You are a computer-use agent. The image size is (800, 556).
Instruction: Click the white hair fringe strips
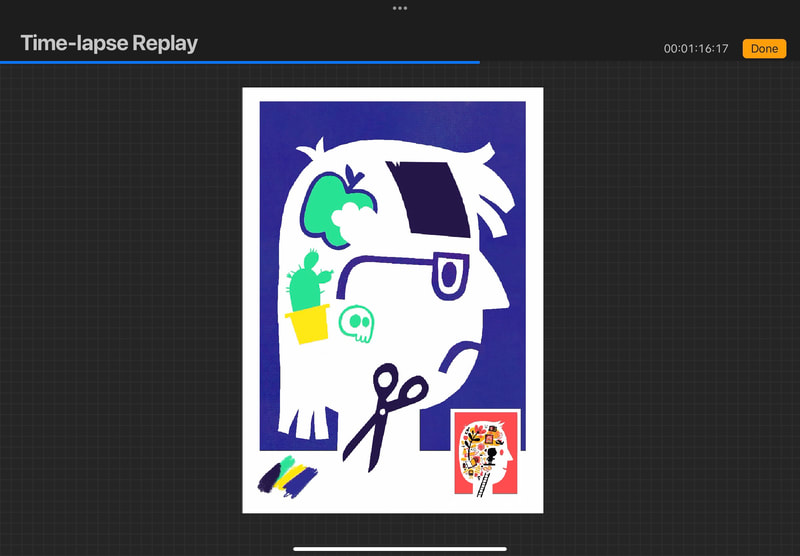(312, 420)
